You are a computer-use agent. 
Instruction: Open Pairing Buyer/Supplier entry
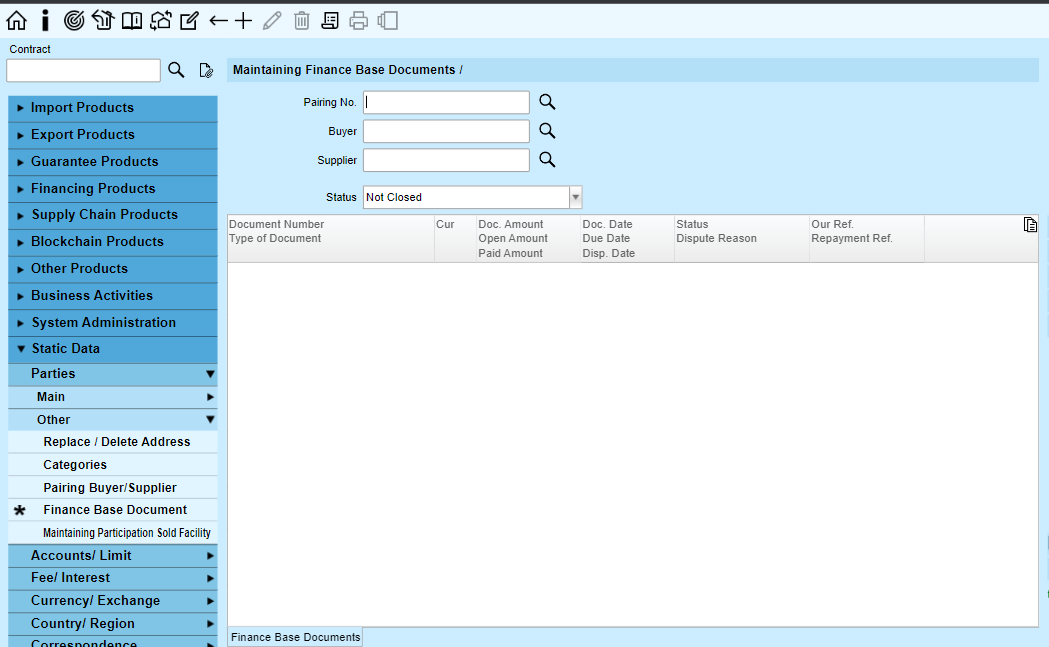[x=113, y=488]
